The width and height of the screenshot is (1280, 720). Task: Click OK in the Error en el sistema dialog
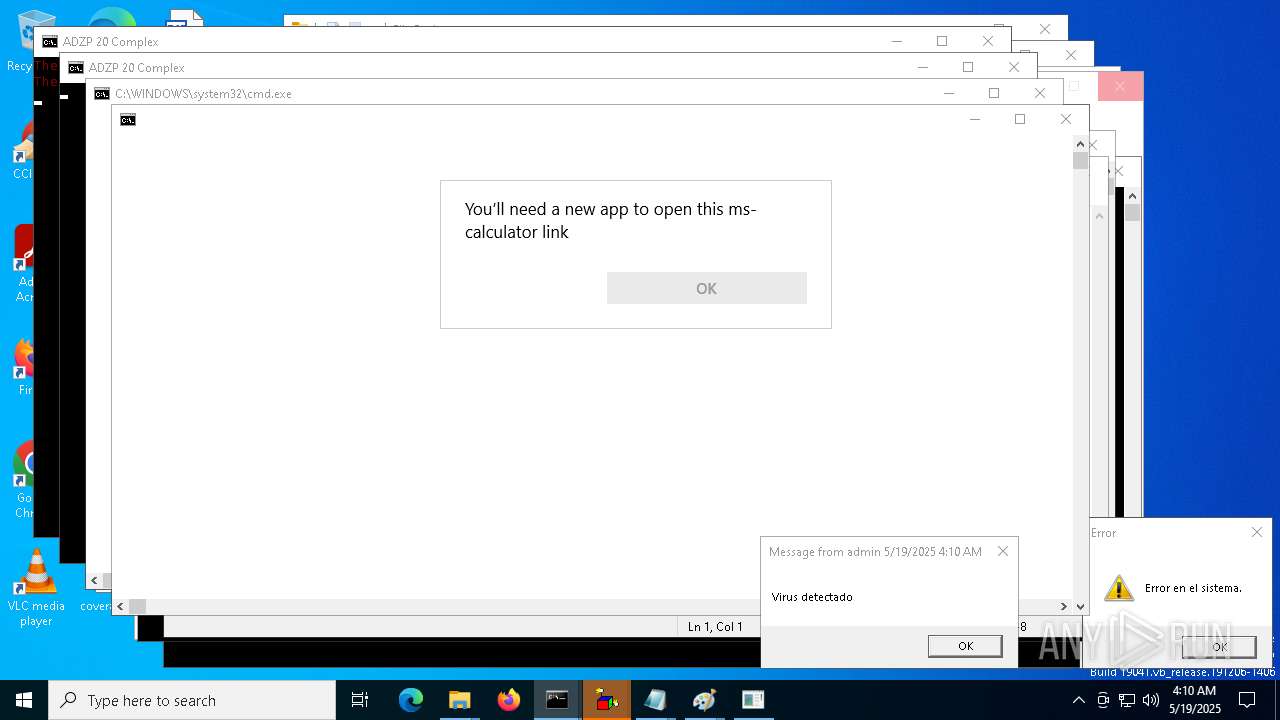pyautogui.click(x=1219, y=647)
